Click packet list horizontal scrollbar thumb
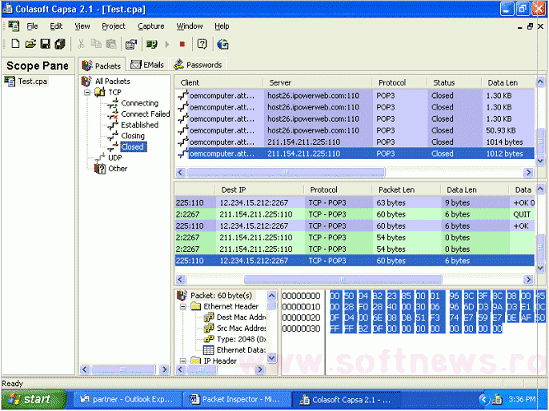The image size is (549, 411). (343, 279)
